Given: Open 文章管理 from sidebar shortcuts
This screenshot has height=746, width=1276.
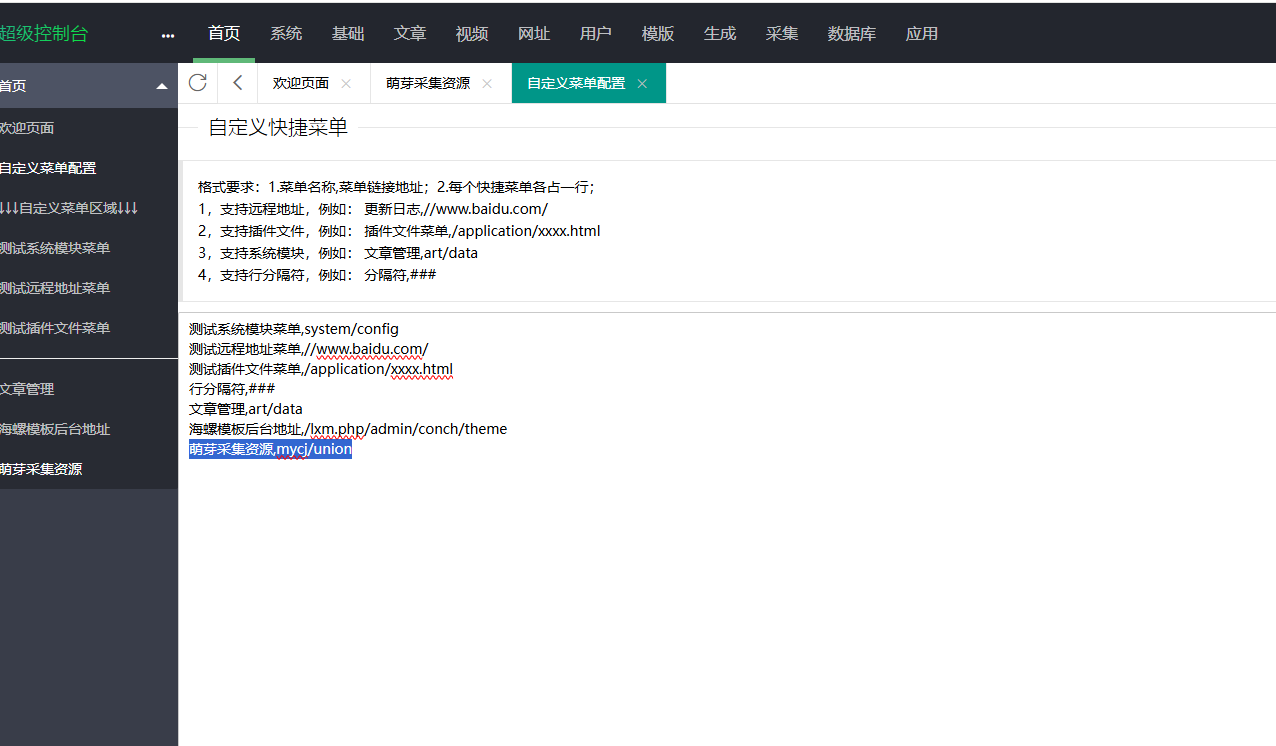Looking at the screenshot, I should pyautogui.click(x=27, y=389).
